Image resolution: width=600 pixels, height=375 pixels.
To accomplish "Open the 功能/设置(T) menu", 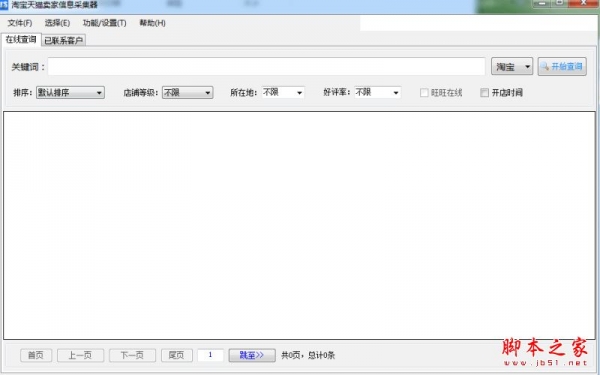I will click(104, 23).
